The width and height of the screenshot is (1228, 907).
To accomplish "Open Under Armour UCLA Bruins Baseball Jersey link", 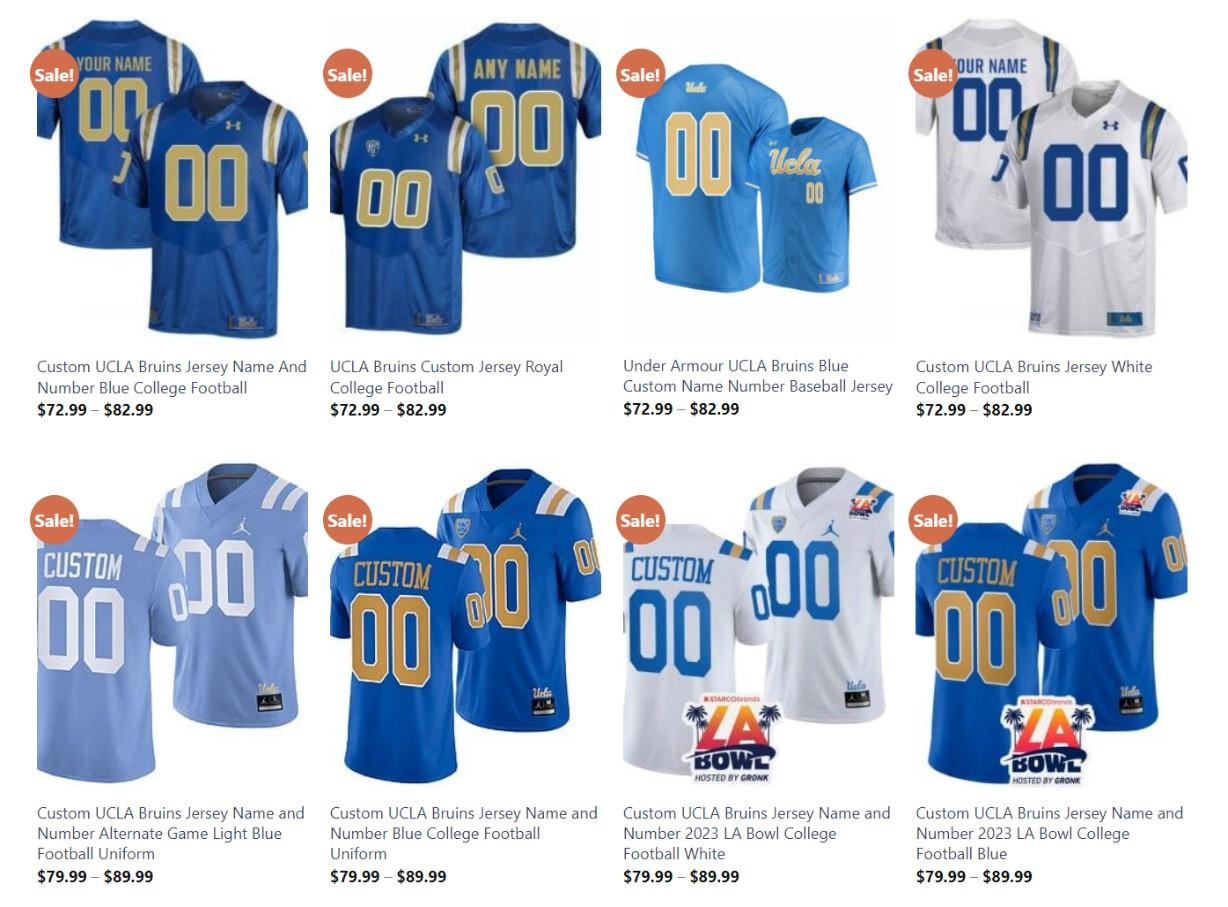I will [758, 376].
